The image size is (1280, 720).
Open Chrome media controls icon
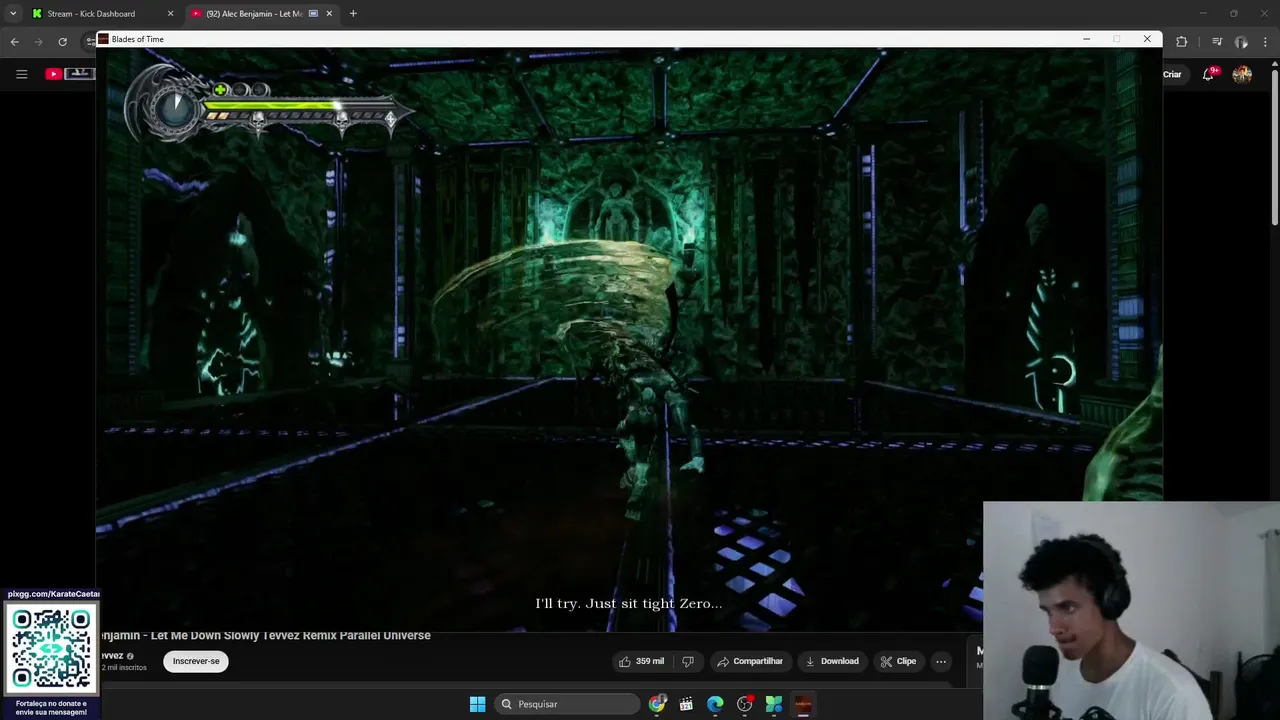tap(1217, 42)
